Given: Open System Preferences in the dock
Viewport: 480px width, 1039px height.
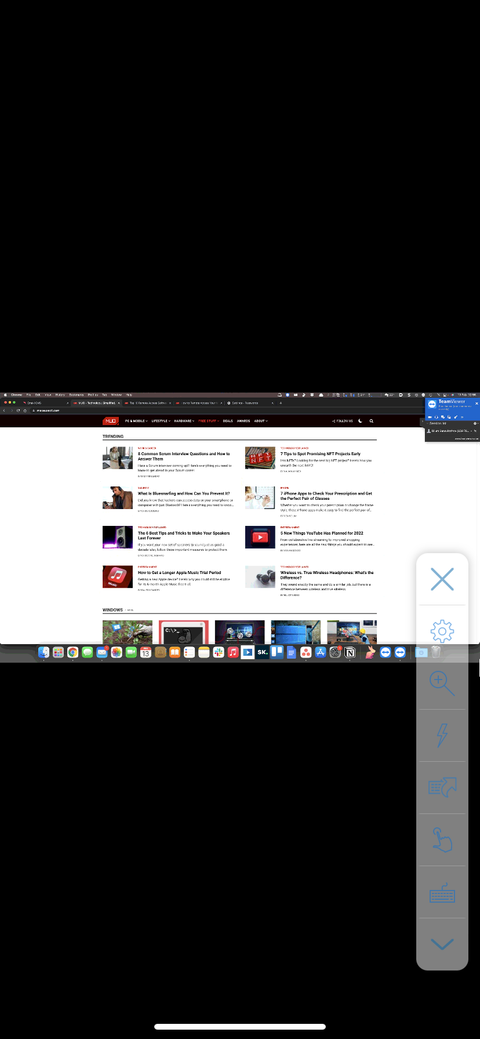Looking at the screenshot, I should (x=335, y=652).
